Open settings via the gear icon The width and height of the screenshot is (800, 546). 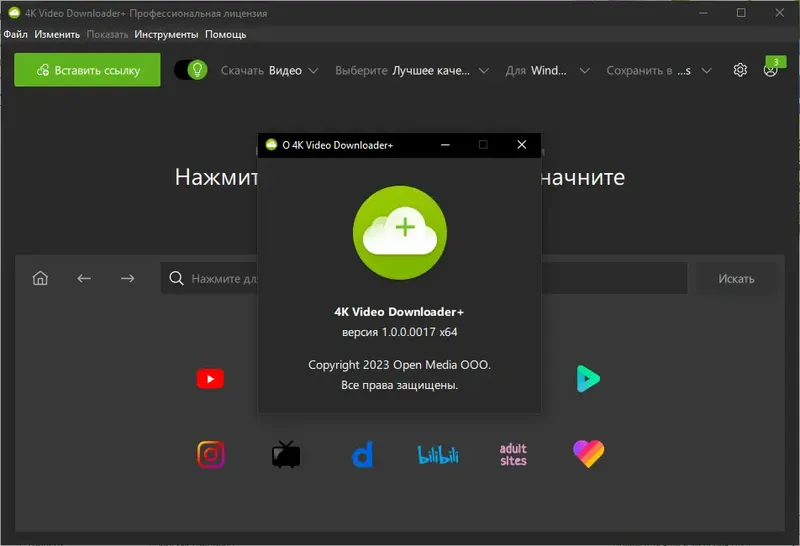[x=740, y=70]
